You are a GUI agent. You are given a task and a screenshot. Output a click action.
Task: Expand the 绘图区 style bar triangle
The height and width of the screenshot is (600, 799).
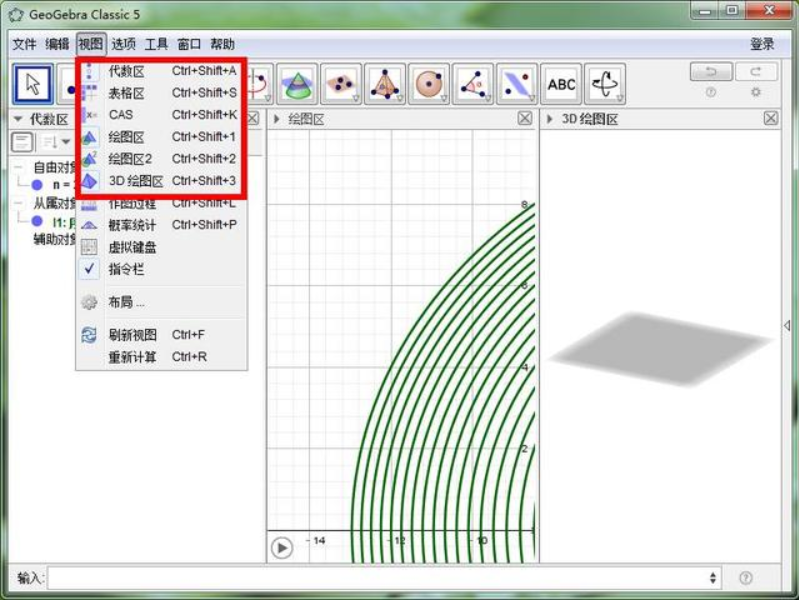277,119
